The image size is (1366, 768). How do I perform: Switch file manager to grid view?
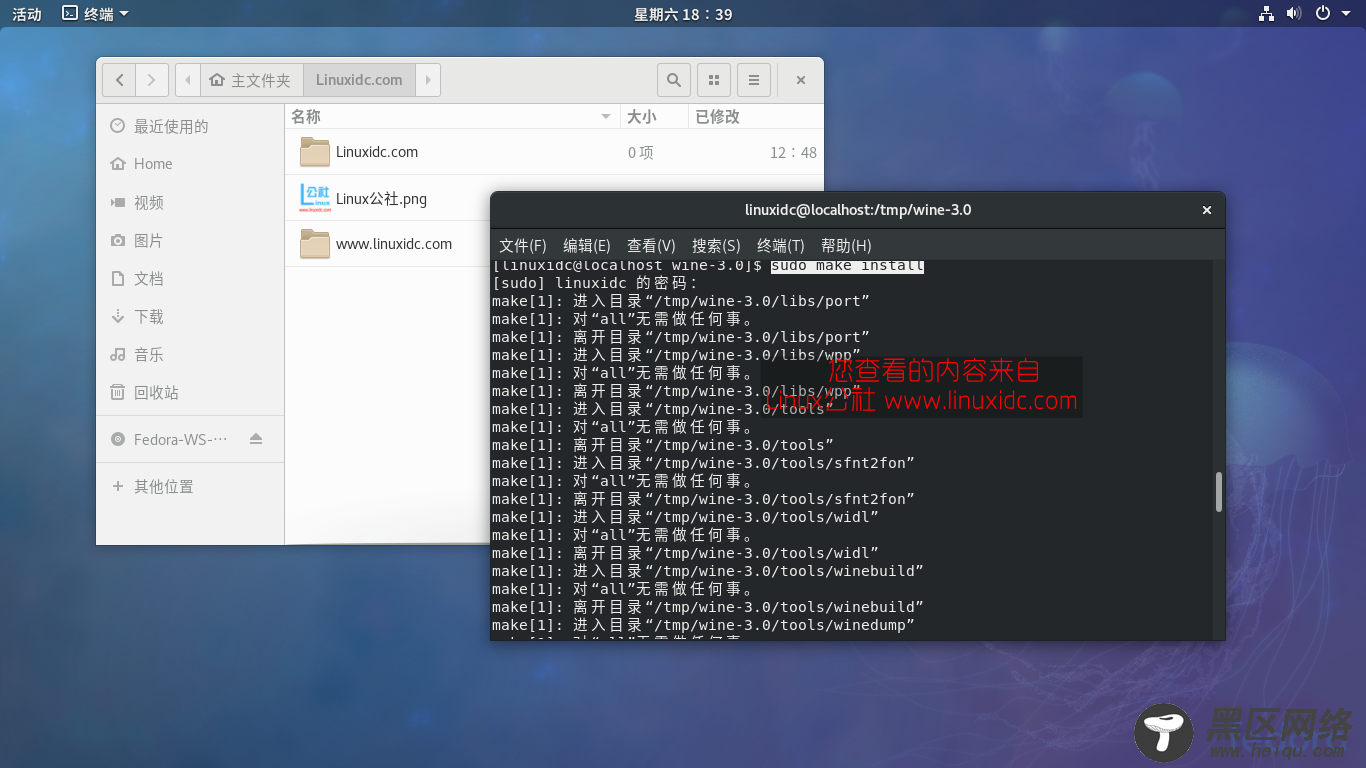[x=714, y=80]
